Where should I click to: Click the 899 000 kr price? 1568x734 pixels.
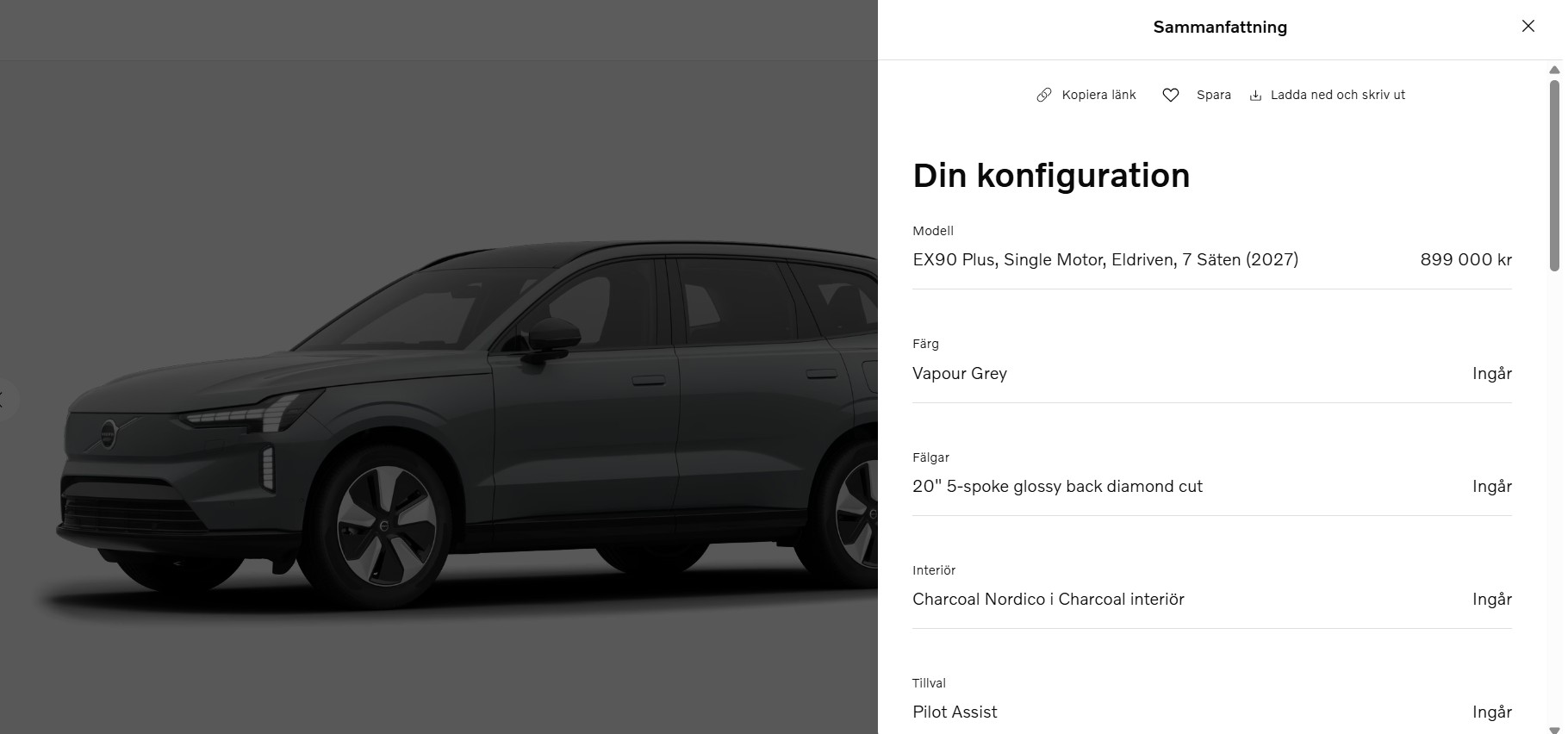click(1465, 259)
